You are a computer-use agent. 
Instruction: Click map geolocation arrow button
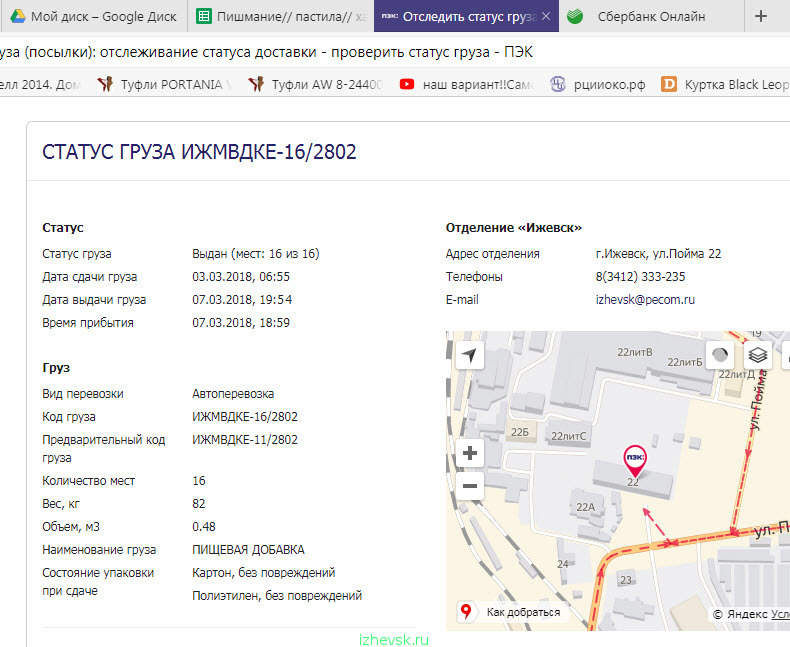[470, 355]
